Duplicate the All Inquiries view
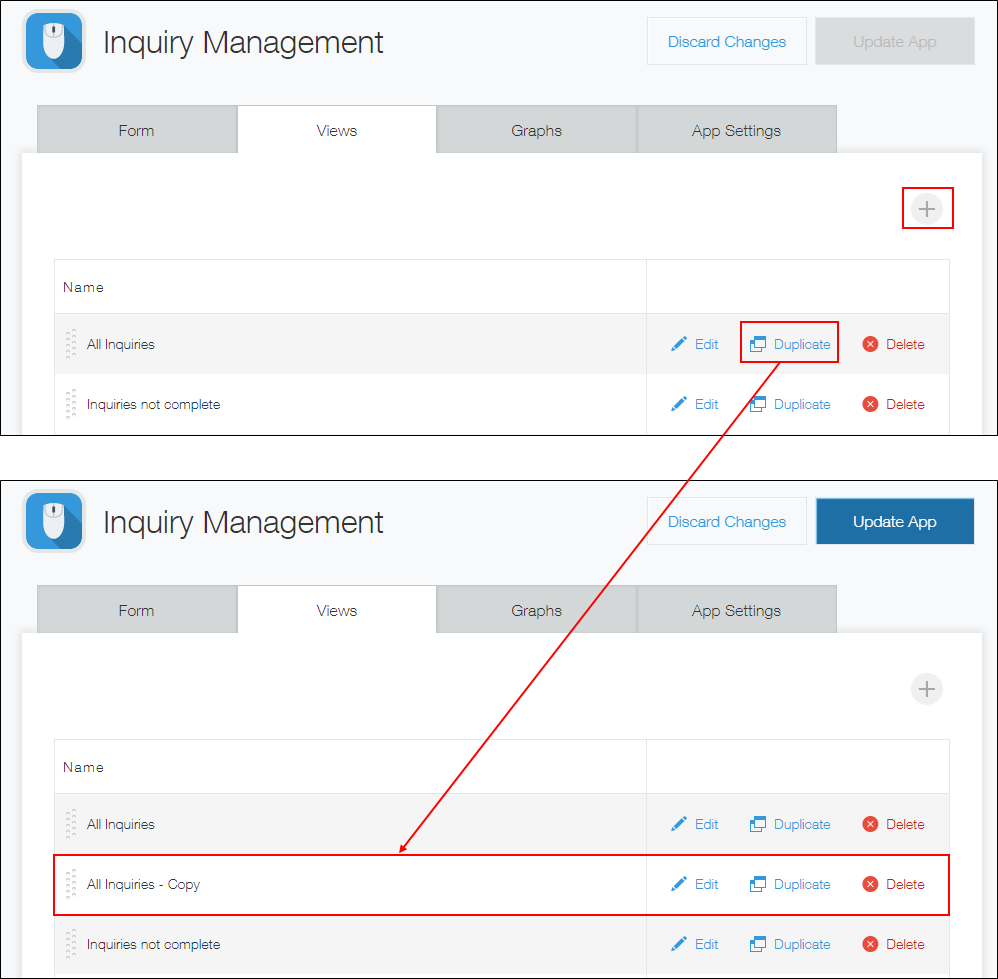Viewport: 998px width, 979px height. pos(789,343)
